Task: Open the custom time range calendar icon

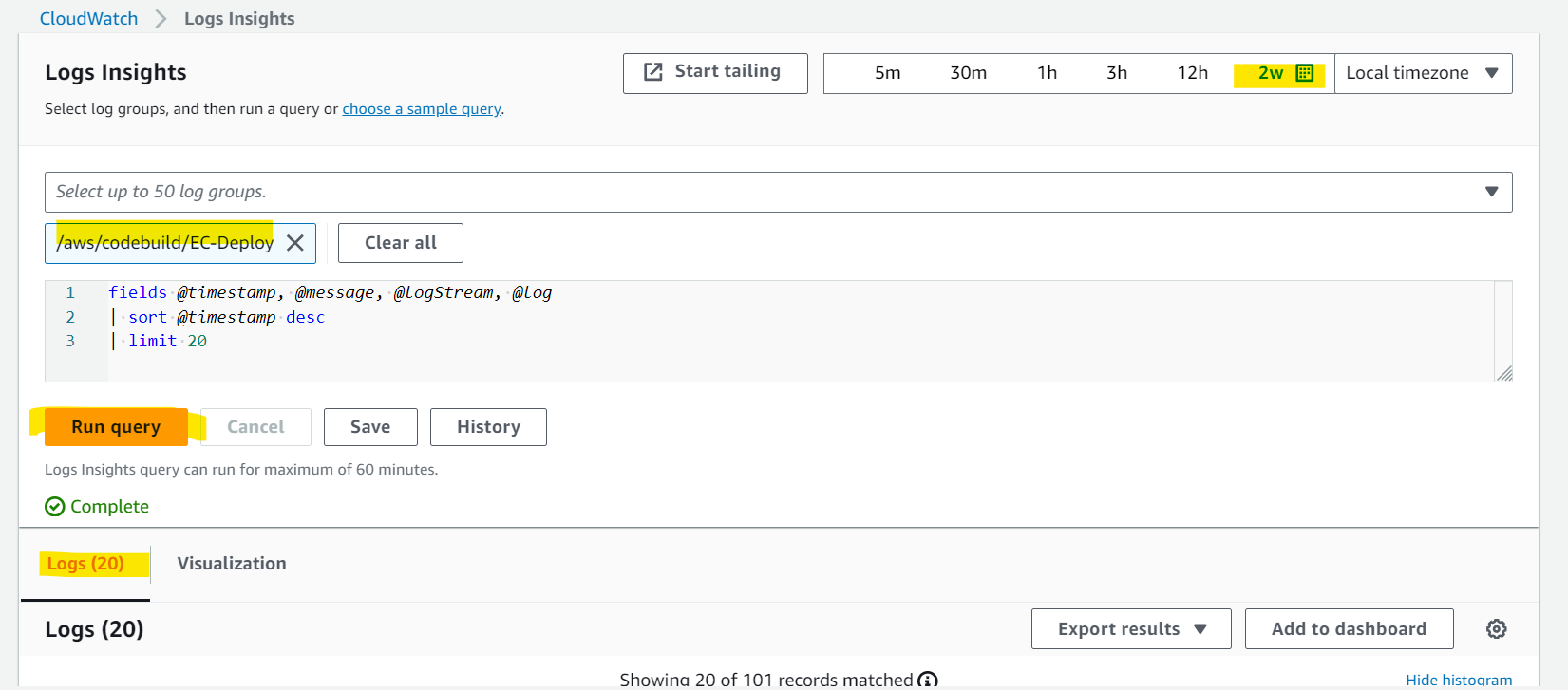Action: point(1304,73)
